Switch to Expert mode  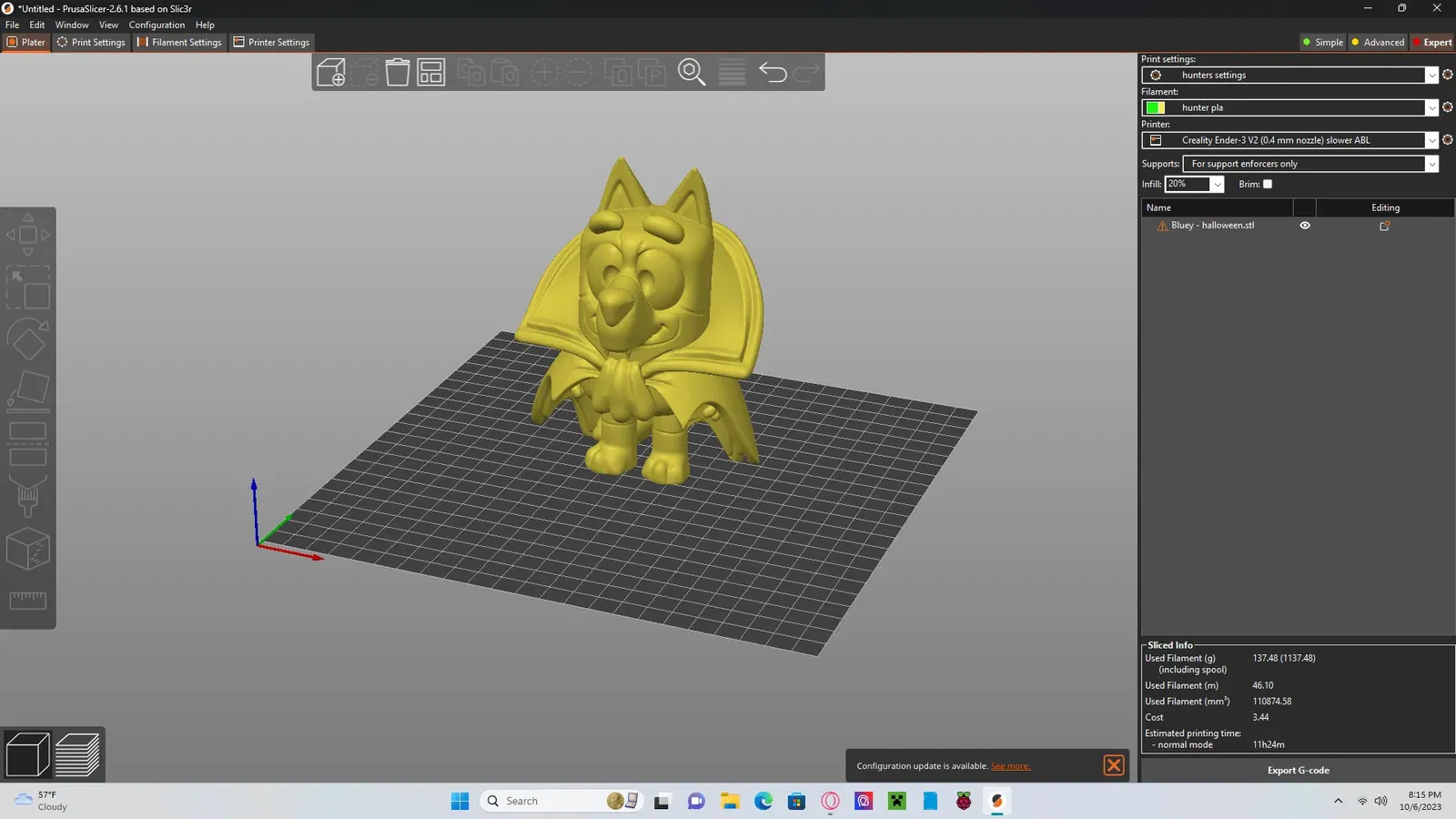1432,42
